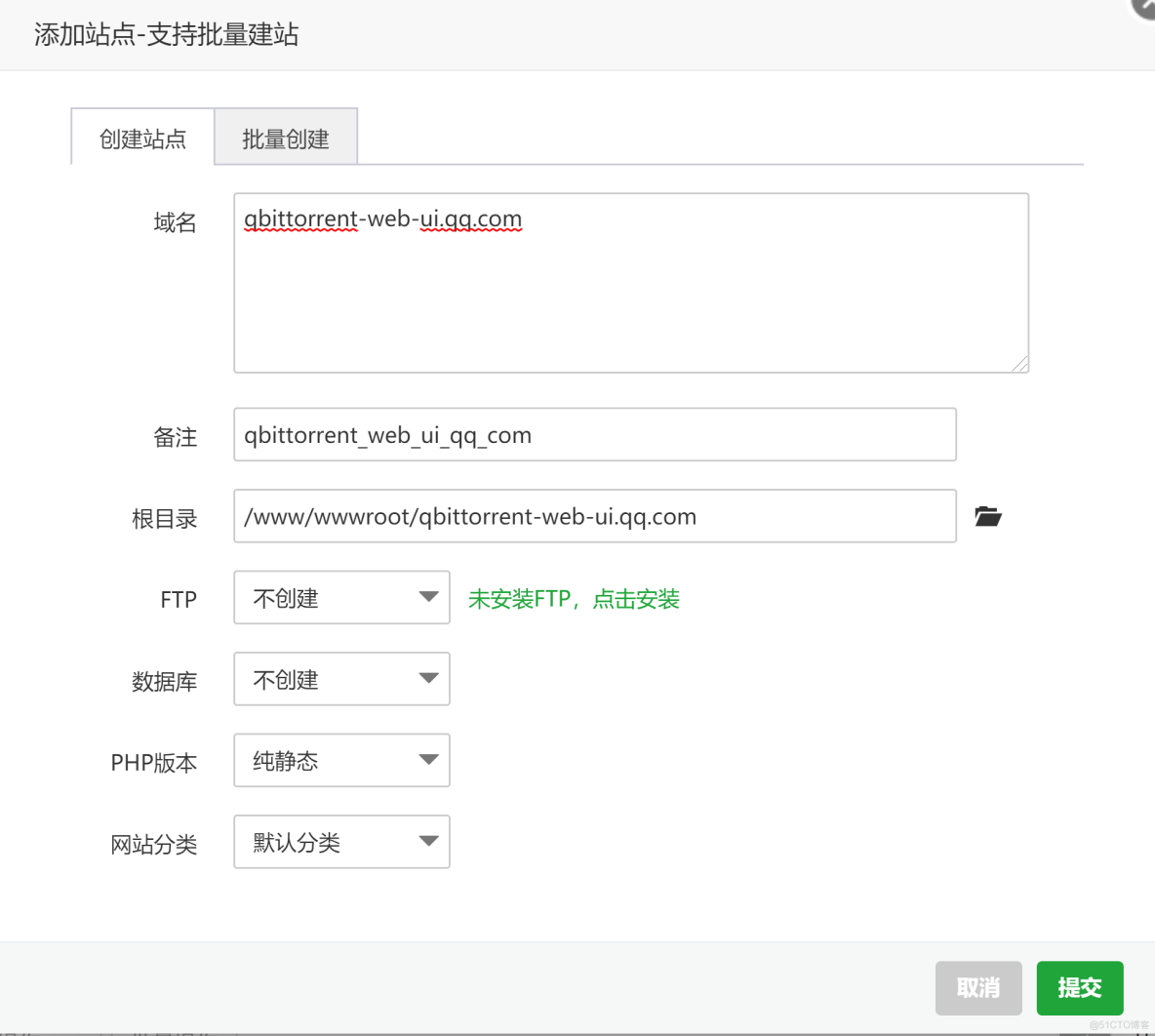
Task: Click the textarea resize handle
Action: coord(1022,366)
